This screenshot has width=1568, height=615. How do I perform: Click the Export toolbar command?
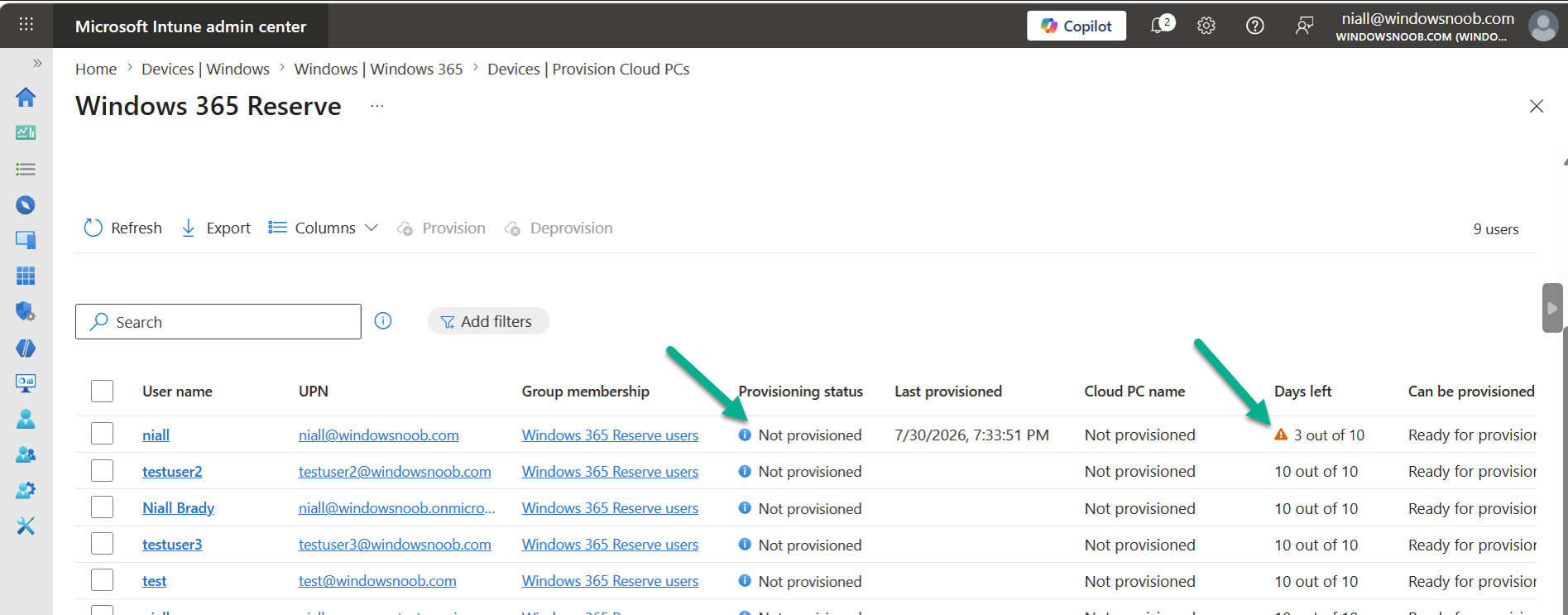coord(216,228)
